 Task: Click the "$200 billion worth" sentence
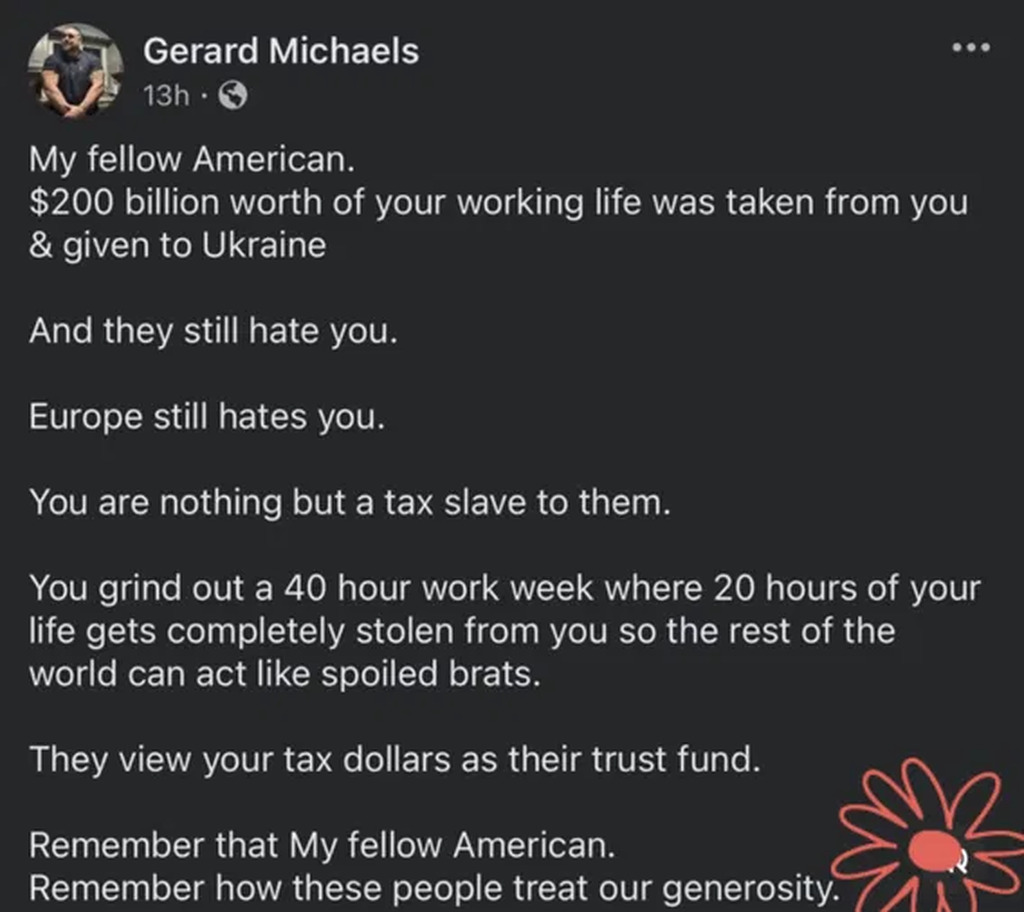coord(498,203)
